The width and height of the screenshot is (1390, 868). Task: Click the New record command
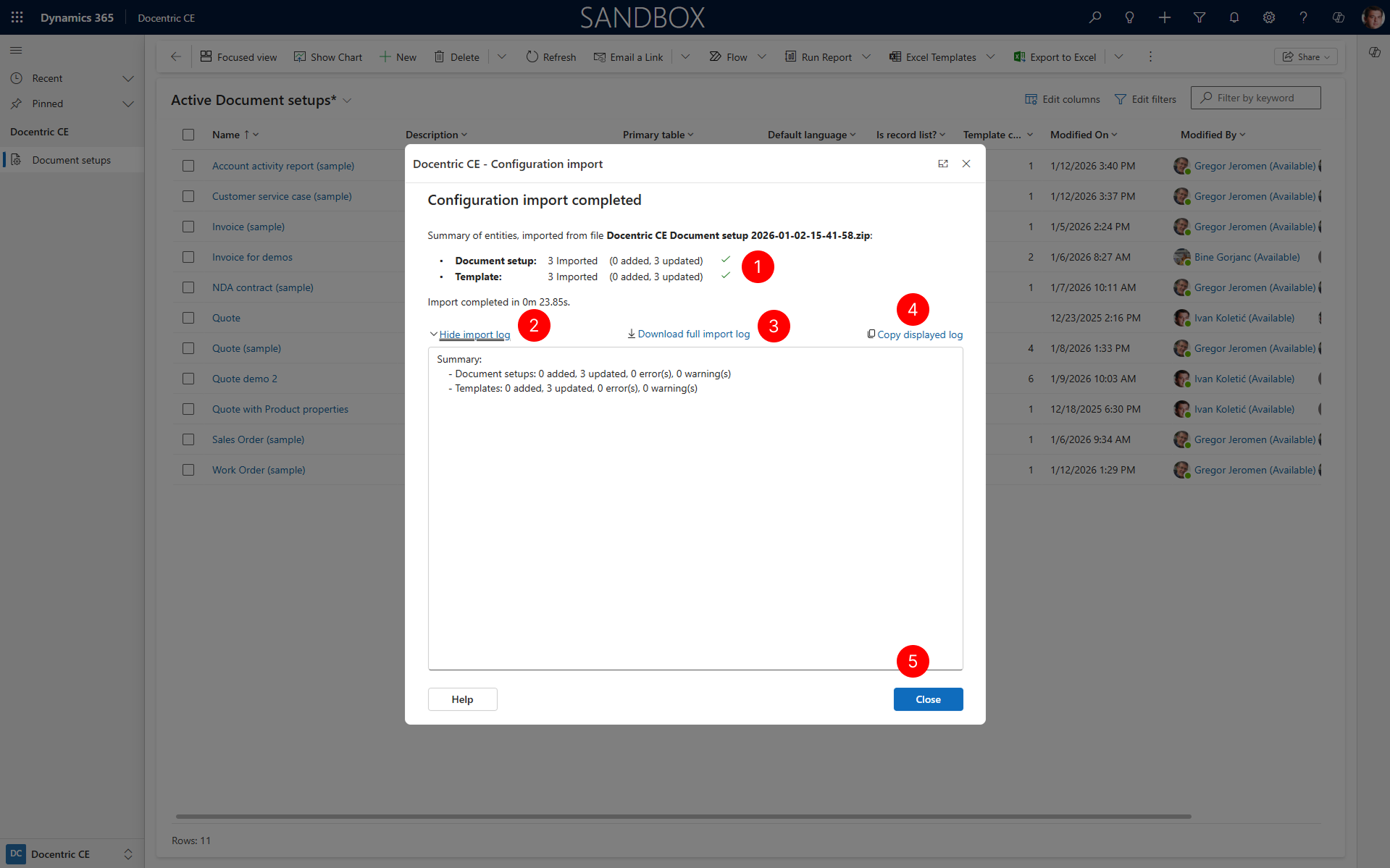tap(398, 56)
